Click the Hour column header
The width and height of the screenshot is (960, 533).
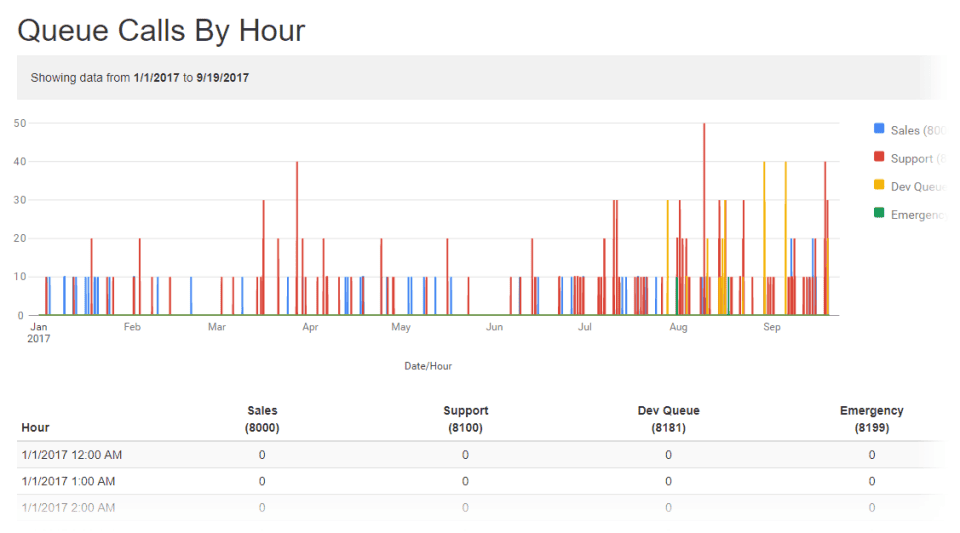pyautogui.click(x=36, y=428)
